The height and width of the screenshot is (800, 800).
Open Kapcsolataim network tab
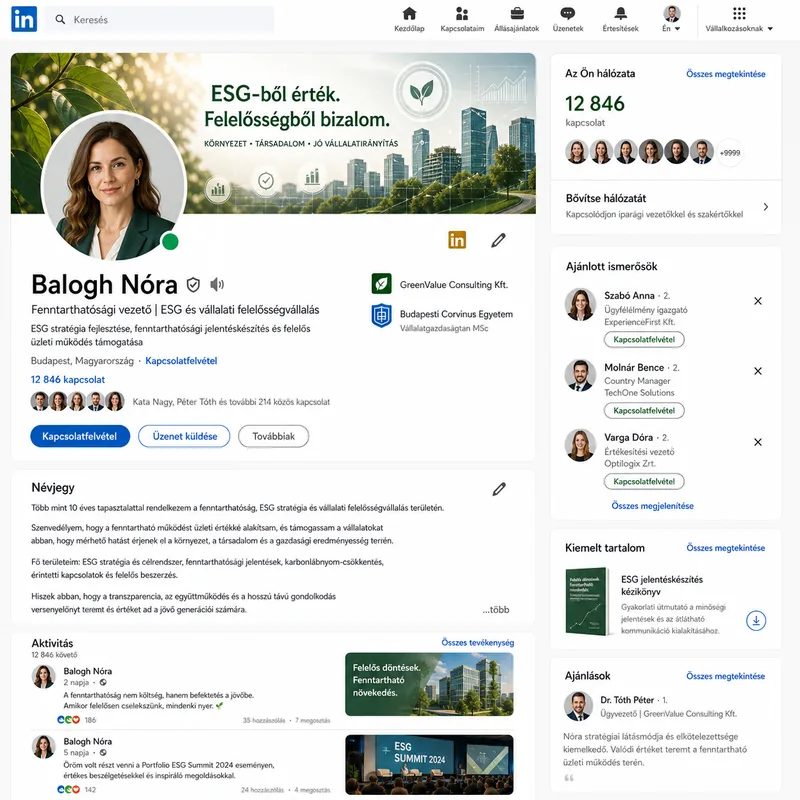pos(462,19)
